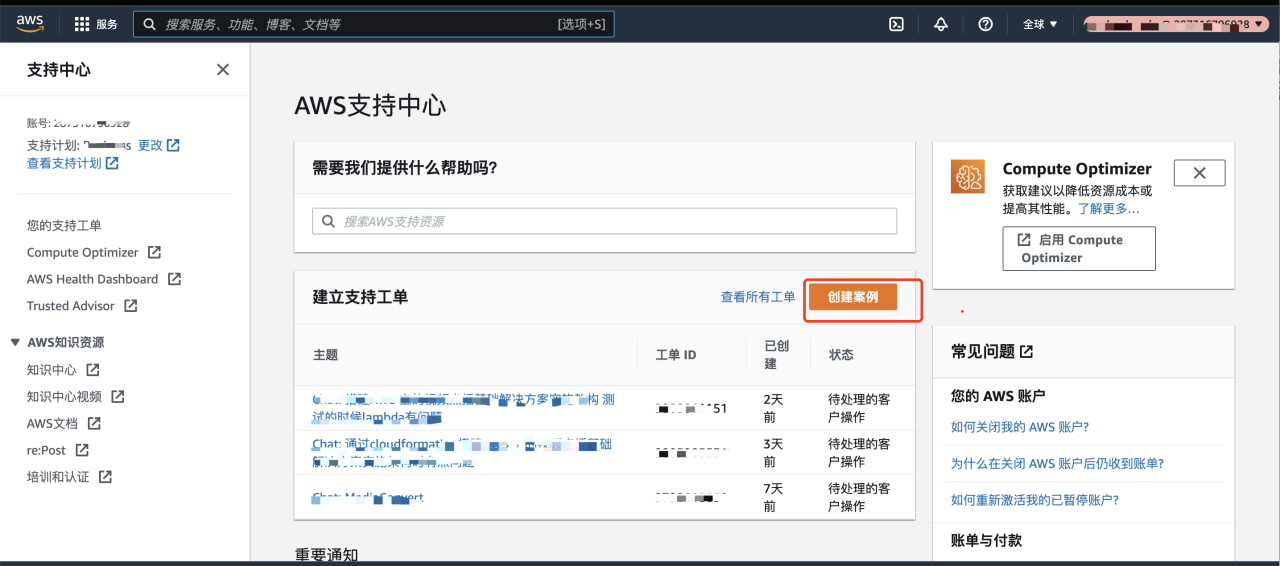This screenshot has width=1280, height=566.
Task: Click external-link icon beside 查看支持计划
Action: pyautogui.click(x=112, y=163)
